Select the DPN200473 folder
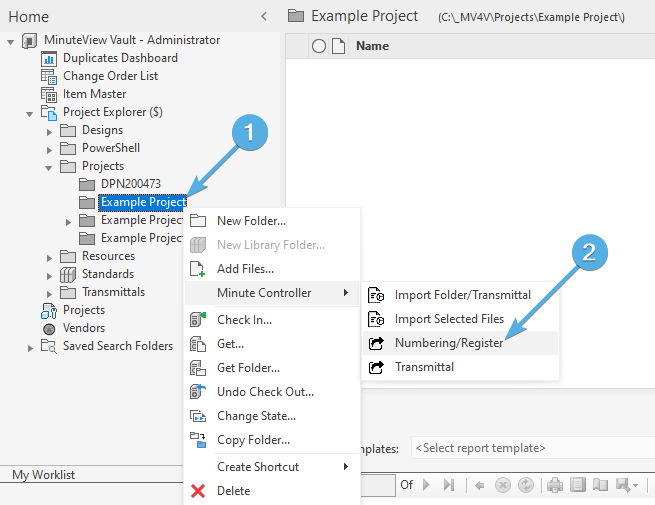 point(130,184)
